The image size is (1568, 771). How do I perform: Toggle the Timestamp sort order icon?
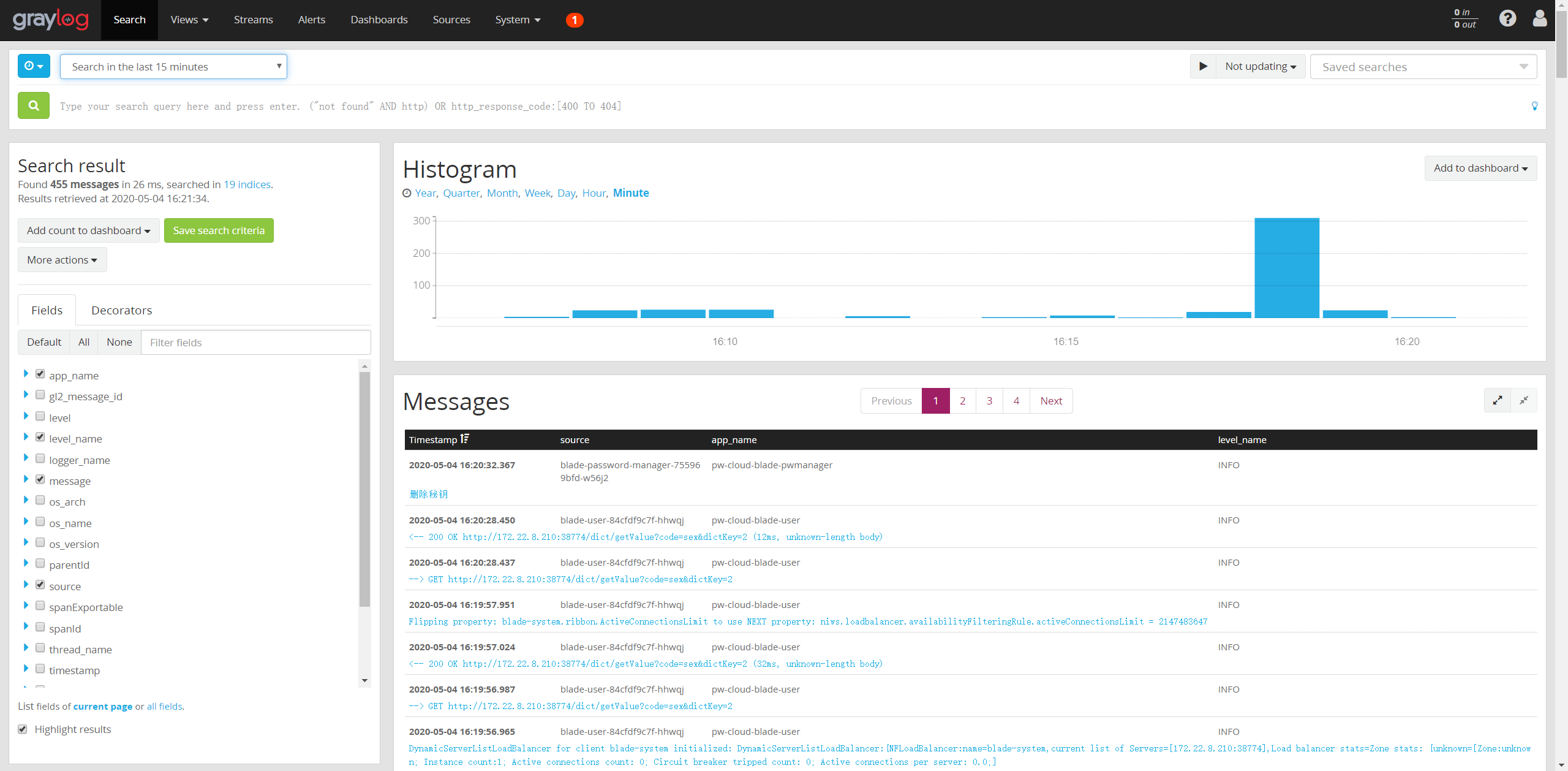point(465,439)
